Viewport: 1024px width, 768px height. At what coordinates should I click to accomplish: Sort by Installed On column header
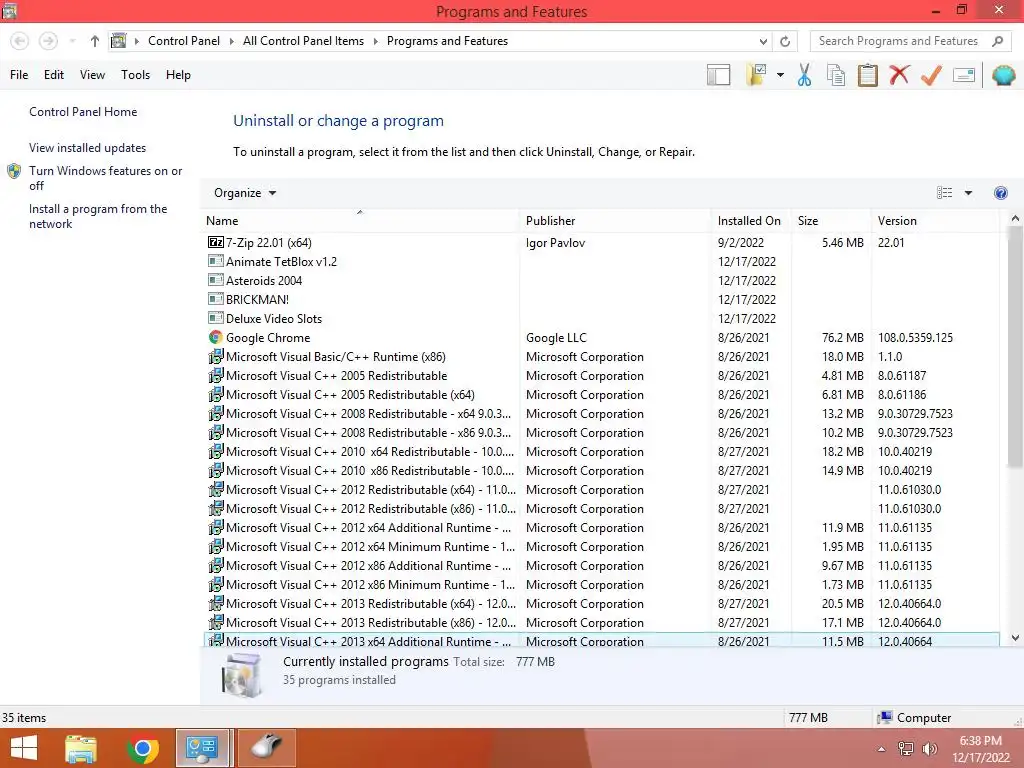click(x=751, y=221)
